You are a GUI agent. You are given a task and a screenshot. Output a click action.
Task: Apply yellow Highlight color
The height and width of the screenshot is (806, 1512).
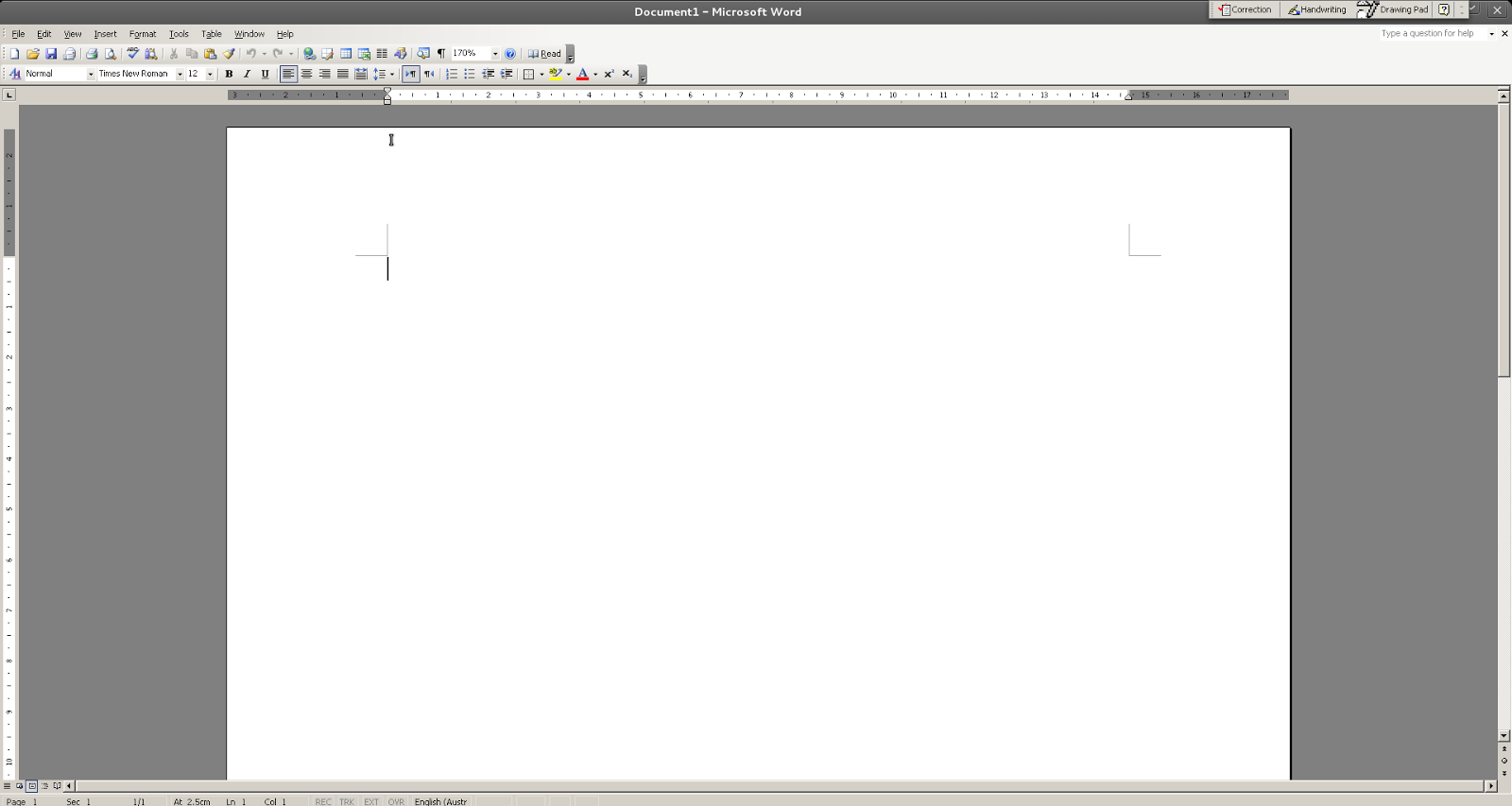(556, 74)
